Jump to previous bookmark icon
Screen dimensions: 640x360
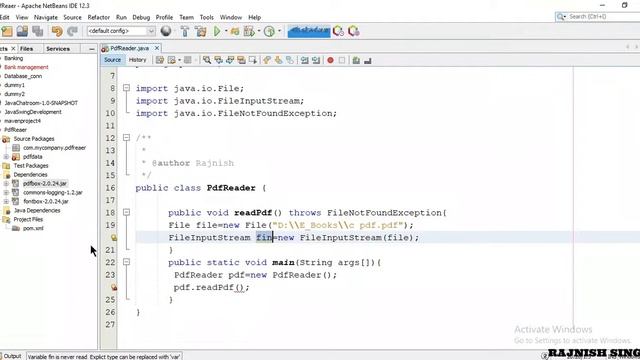tap(267, 60)
